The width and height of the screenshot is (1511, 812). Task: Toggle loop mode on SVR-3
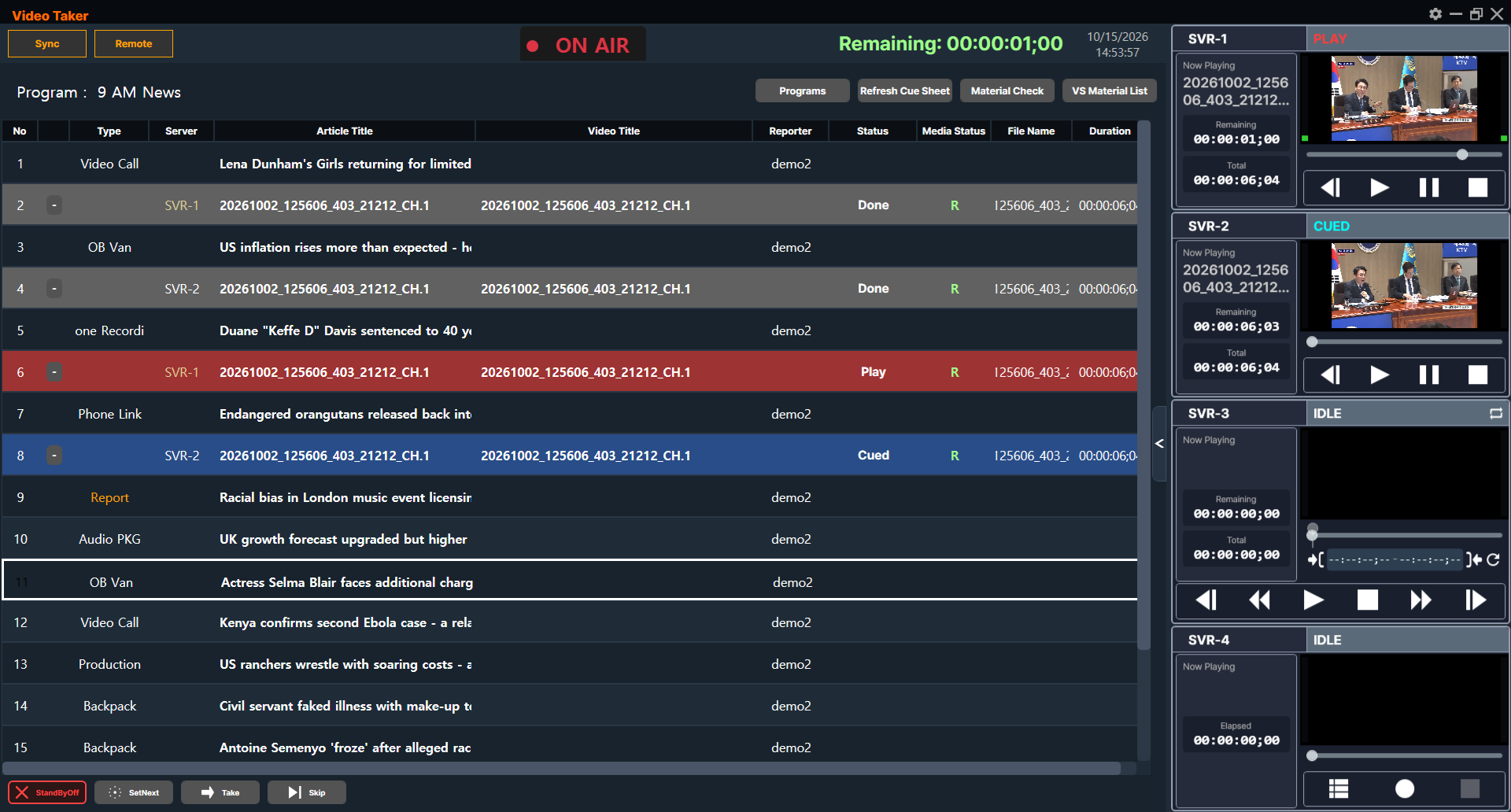[x=1496, y=413]
